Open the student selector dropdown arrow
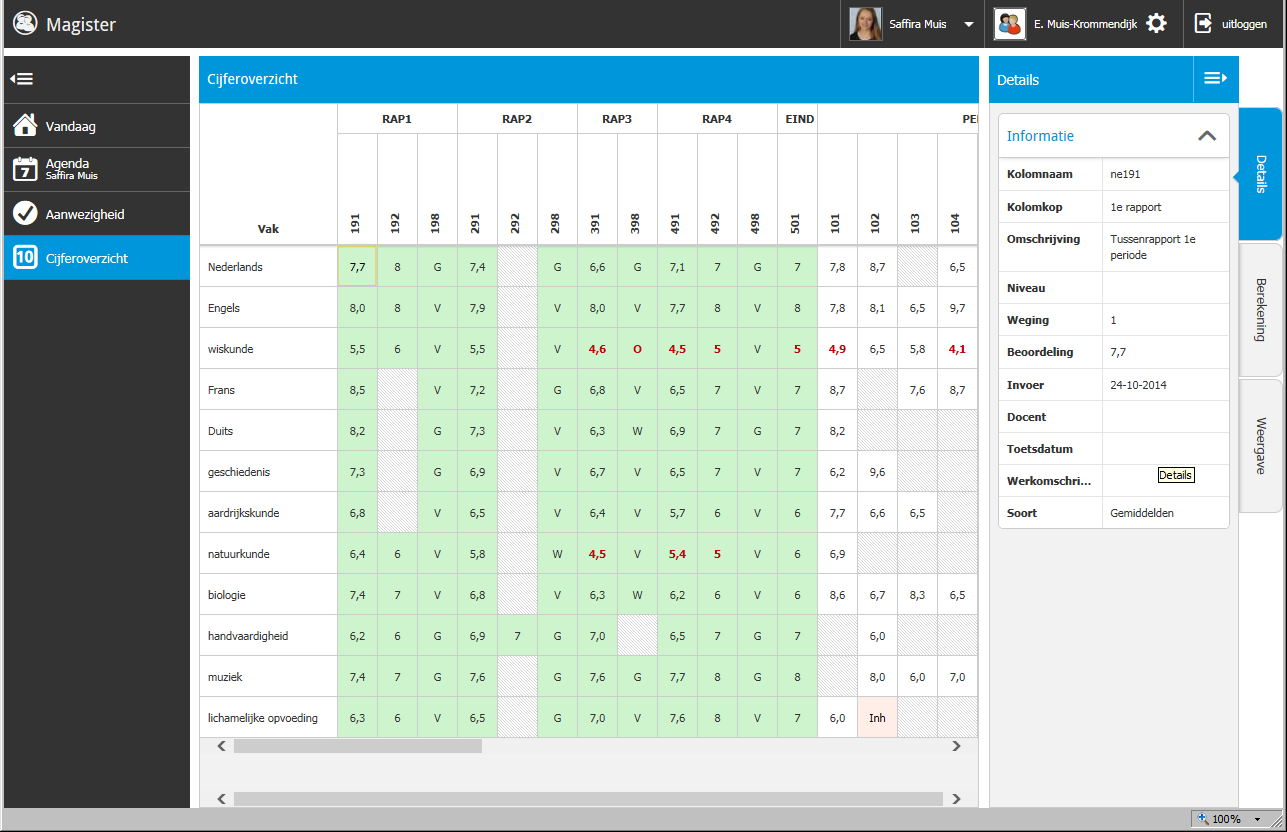This screenshot has width=1287, height=832. click(969, 24)
